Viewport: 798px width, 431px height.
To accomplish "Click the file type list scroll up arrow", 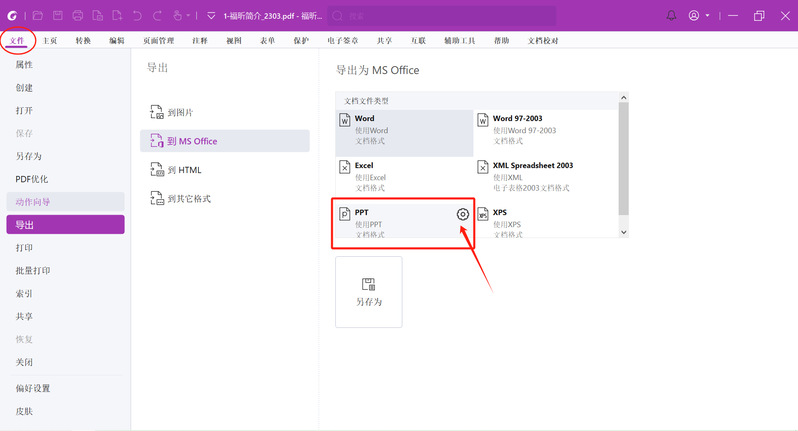I will coord(623,97).
